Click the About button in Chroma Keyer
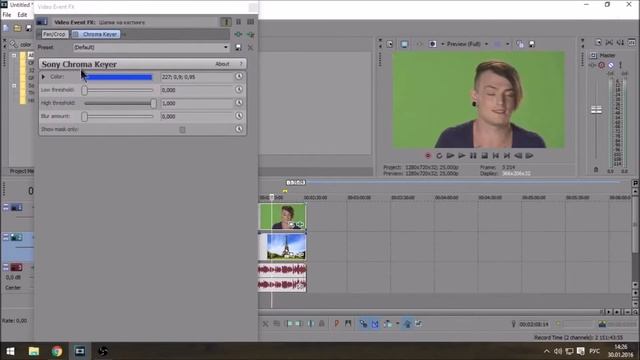Screen dimensions: 640x360 click(x=222, y=64)
